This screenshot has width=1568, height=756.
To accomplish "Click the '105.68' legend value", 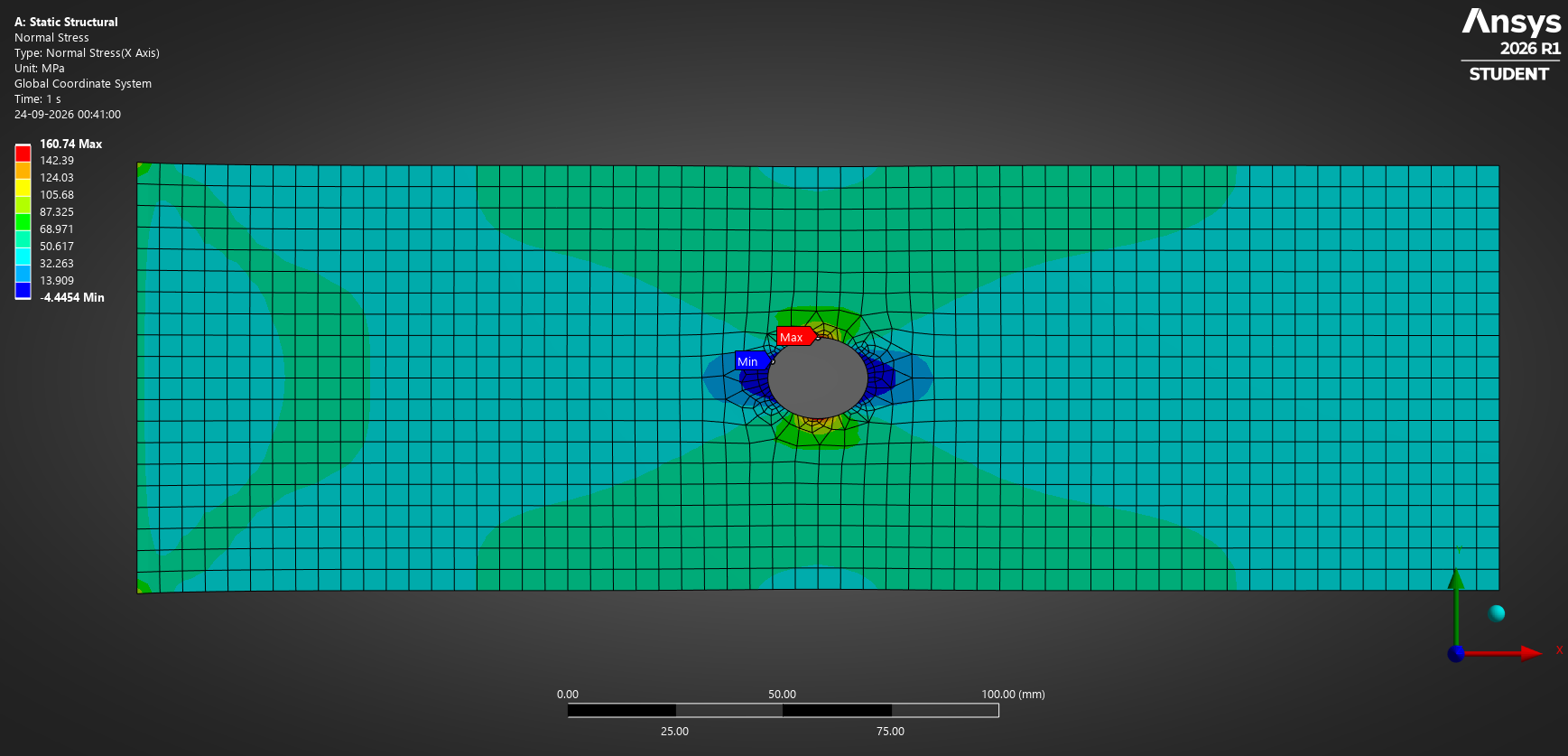I will (x=57, y=195).
